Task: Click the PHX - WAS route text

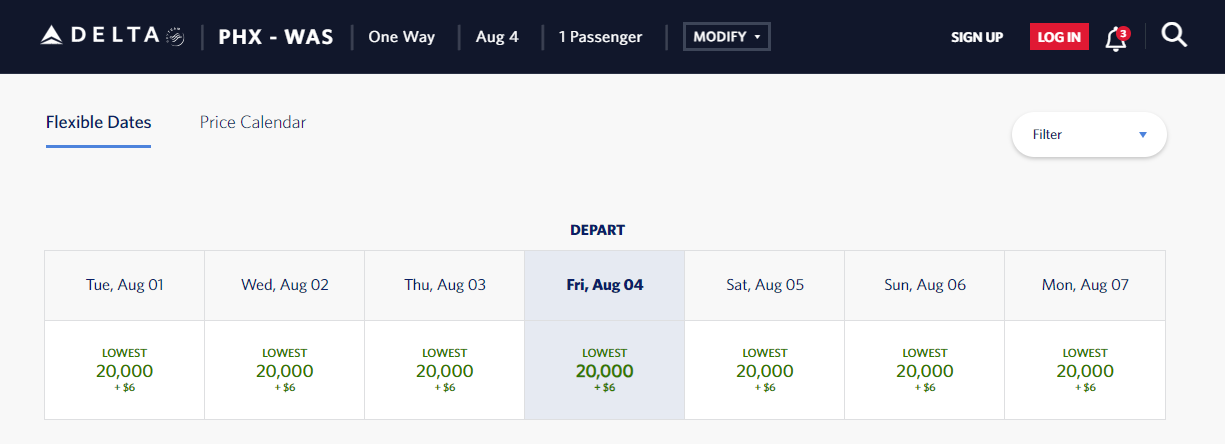Action: [276, 37]
